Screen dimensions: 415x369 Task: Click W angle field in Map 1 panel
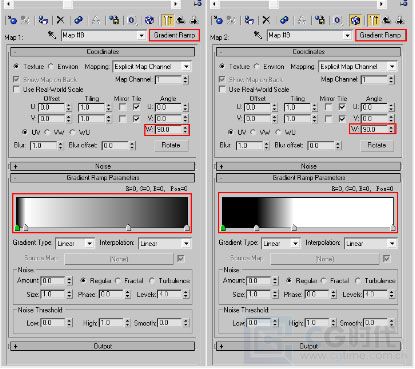pyautogui.click(x=168, y=130)
